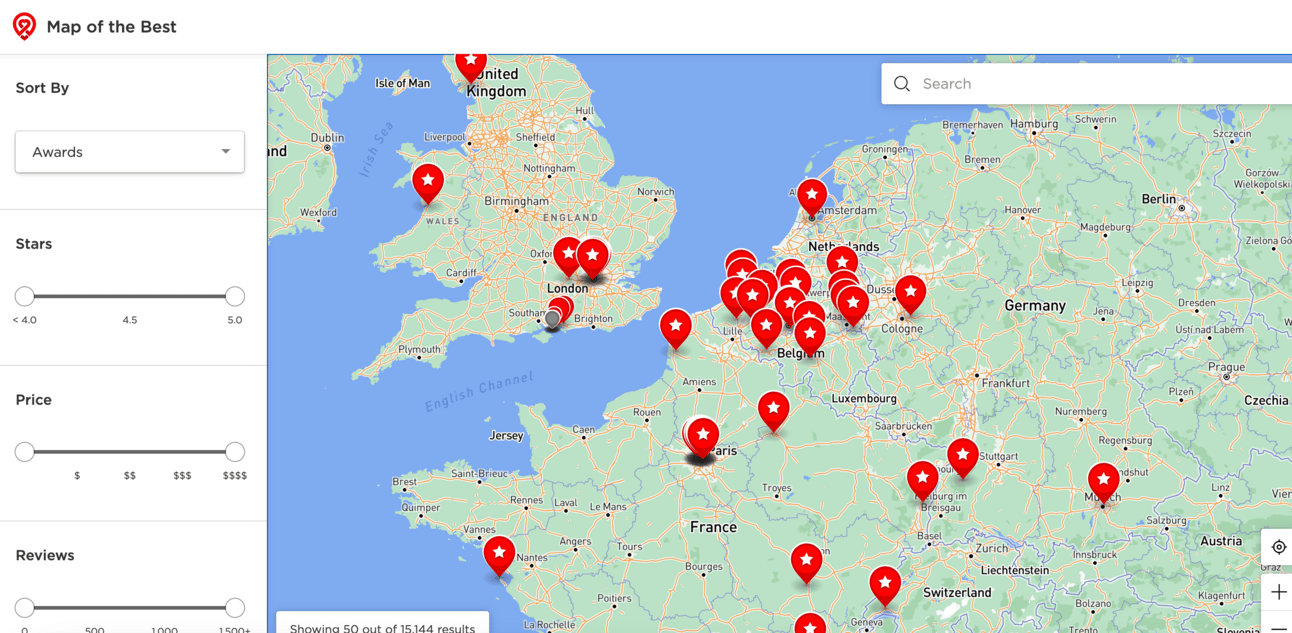Click the Prague label on the map

[1225, 367]
